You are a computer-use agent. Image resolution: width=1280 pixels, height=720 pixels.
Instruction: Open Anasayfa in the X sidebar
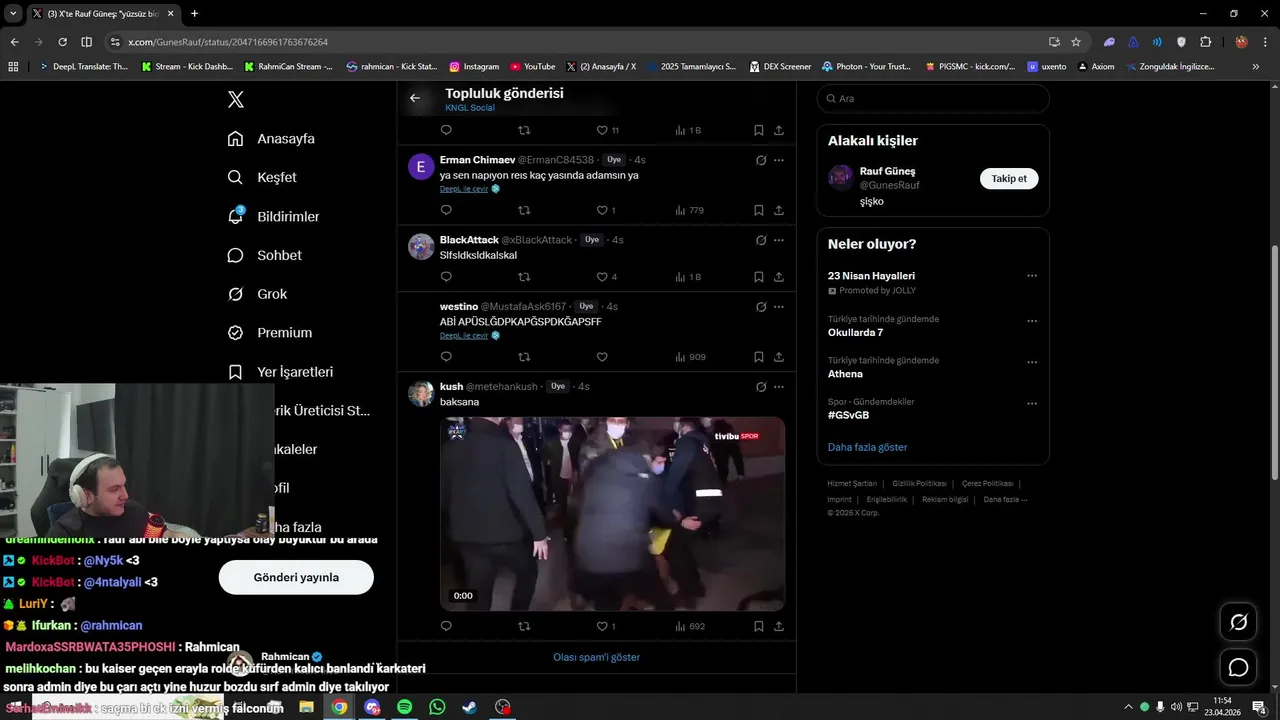pos(272,139)
